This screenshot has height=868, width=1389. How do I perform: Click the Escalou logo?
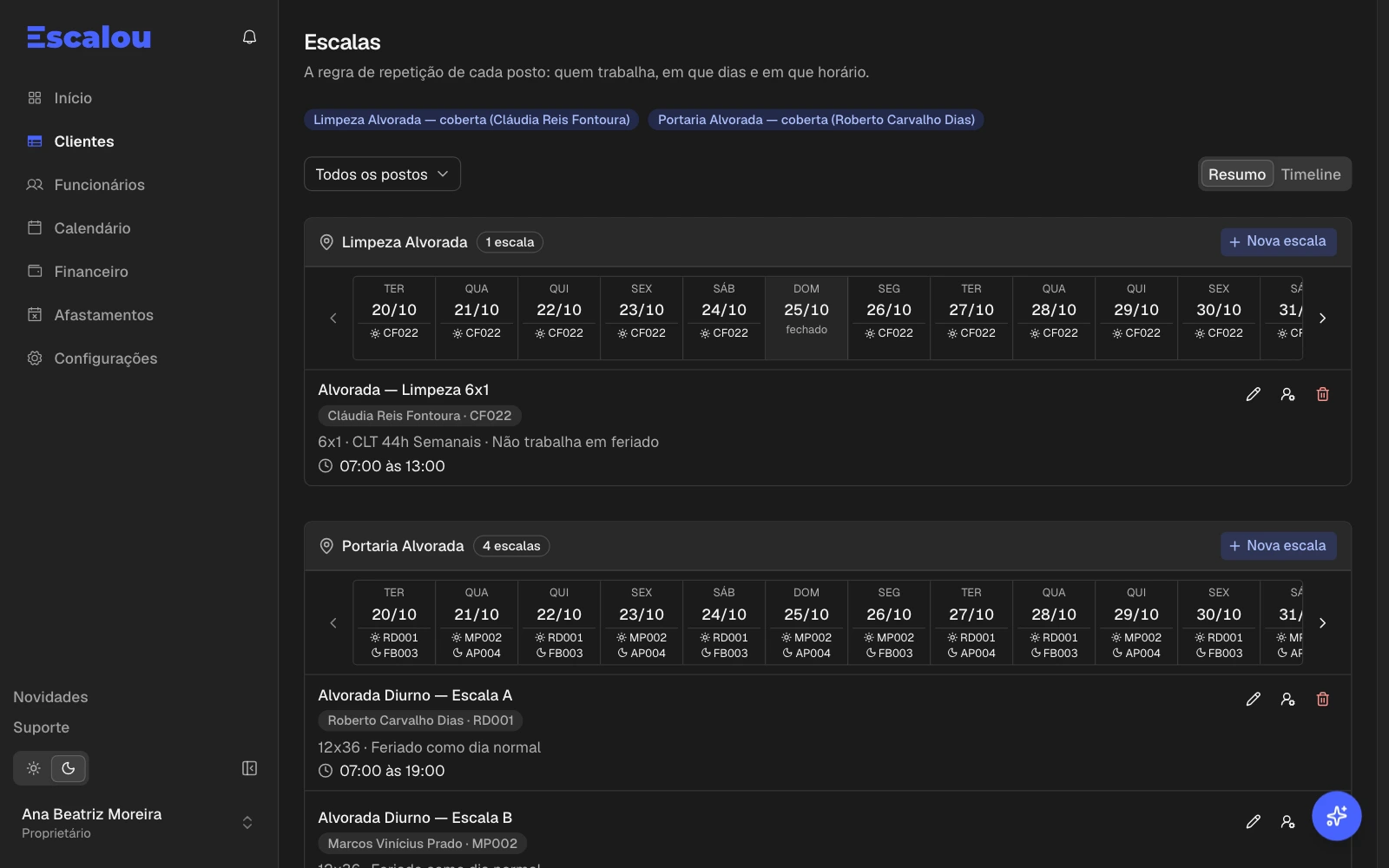pyautogui.click(x=89, y=36)
